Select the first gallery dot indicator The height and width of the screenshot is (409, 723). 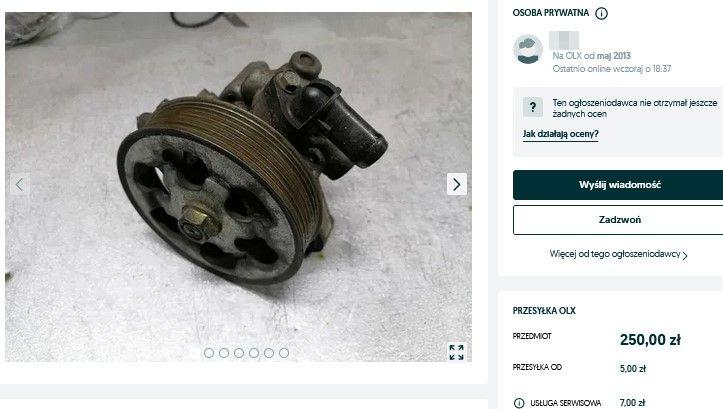[x=209, y=353]
